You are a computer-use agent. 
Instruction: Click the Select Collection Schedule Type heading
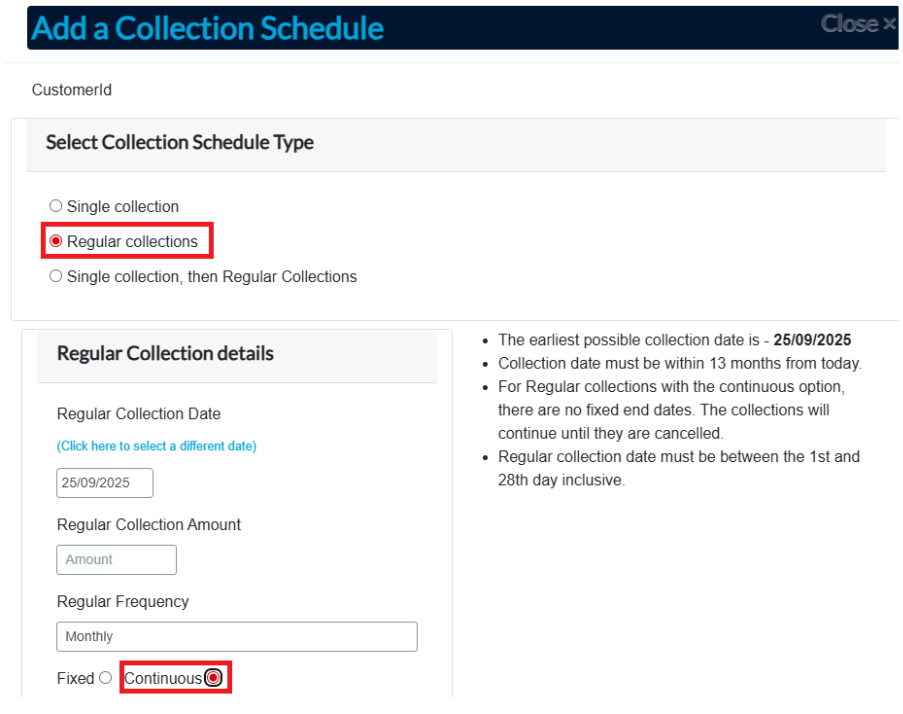(180, 143)
